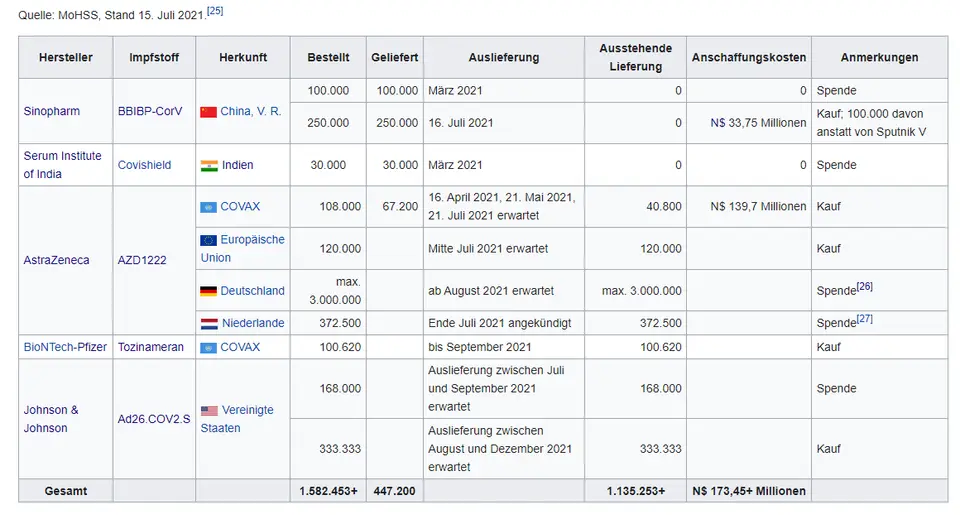Open the BBIBP-CorV vaccine link
This screenshot has width=960, height=515.
[x=150, y=111]
